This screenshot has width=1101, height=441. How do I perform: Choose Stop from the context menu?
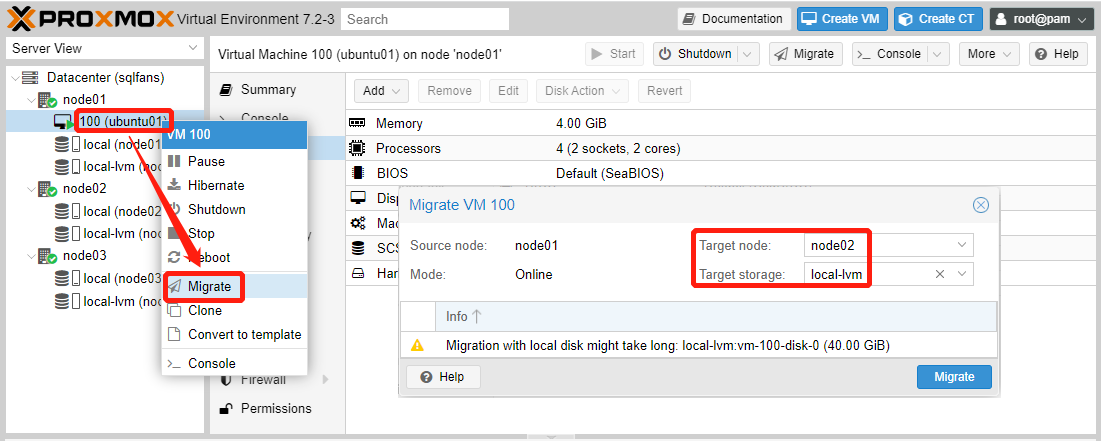click(235, 233)
